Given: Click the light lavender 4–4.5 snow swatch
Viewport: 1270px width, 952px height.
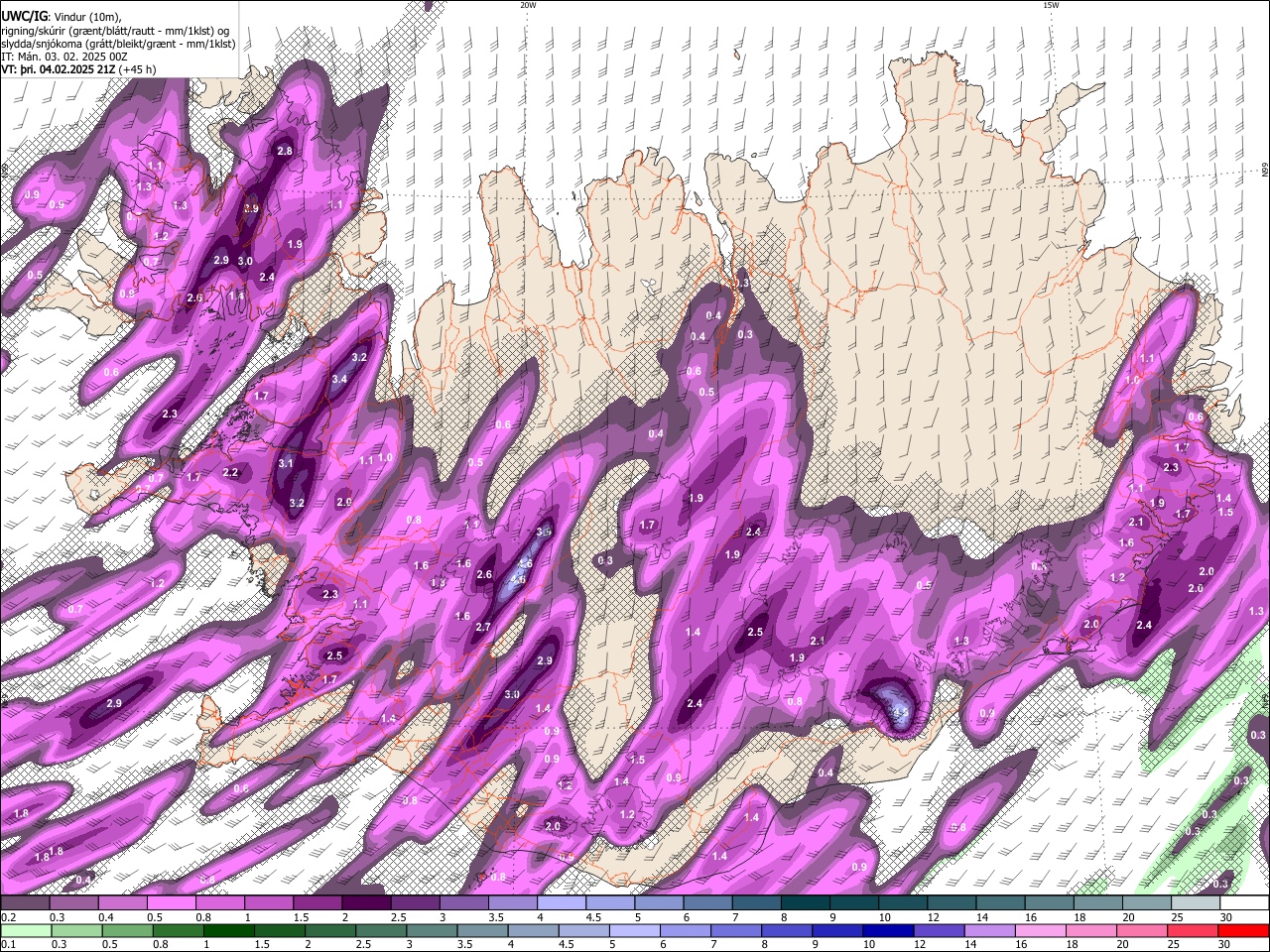Looking at the screenshot, I should pyautogui.click(x=562, y=903).
